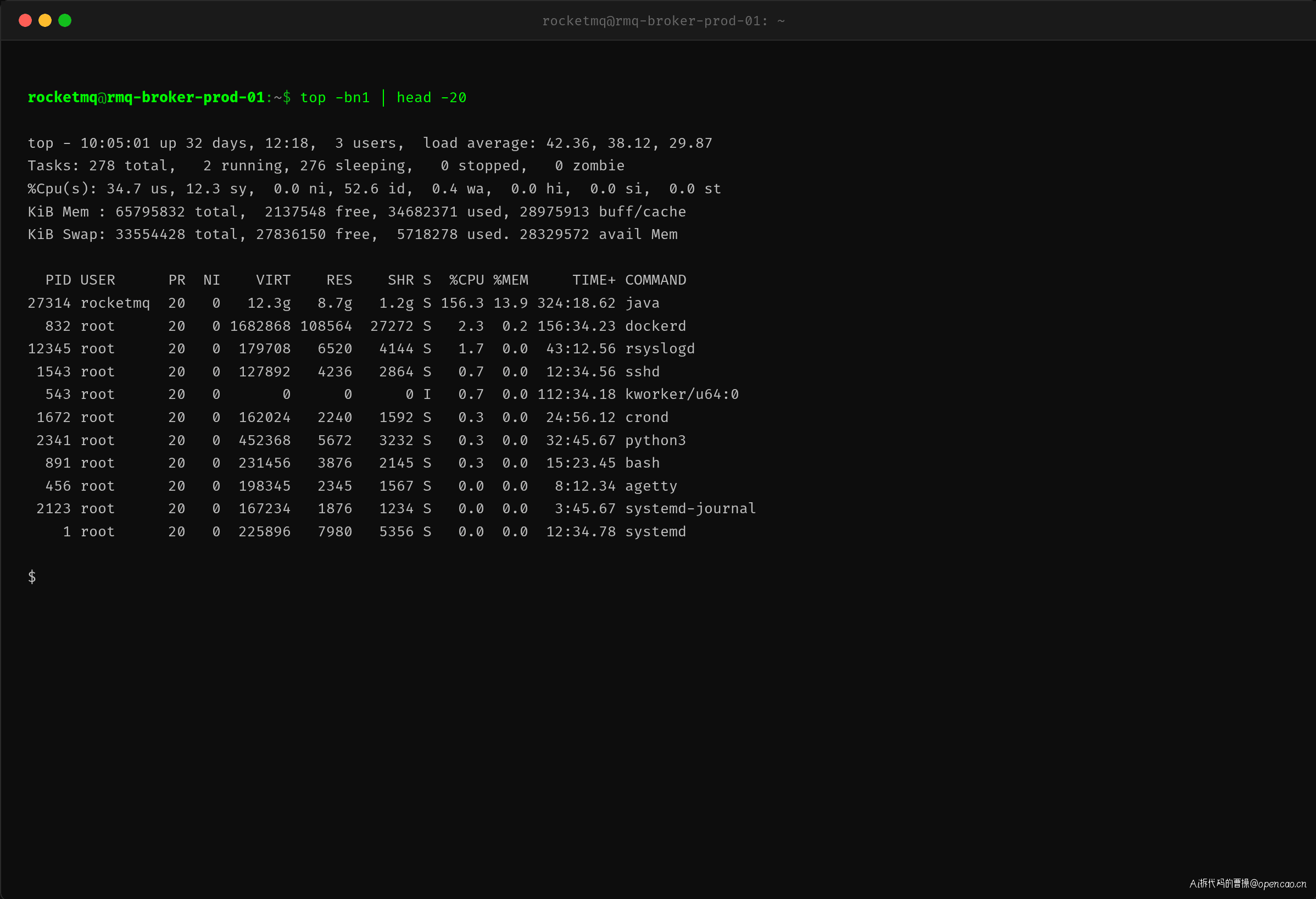1316x899 pixels.
Task: Click the red close window button
Action: [x=25, y=20]
